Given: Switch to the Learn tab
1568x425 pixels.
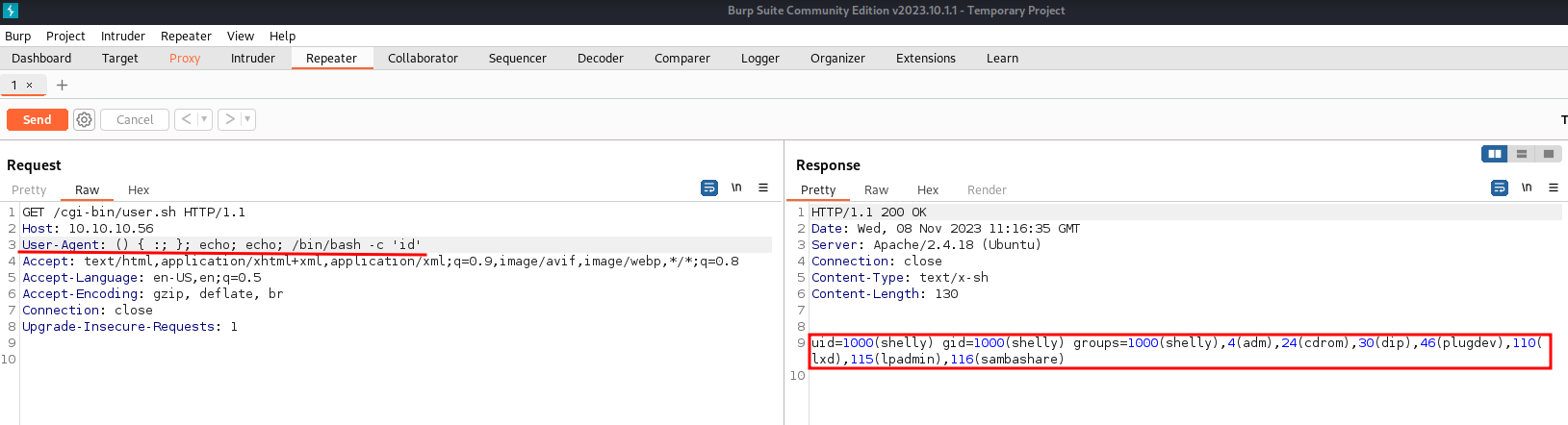Looking at the screenshot, I should [1002, 58].
